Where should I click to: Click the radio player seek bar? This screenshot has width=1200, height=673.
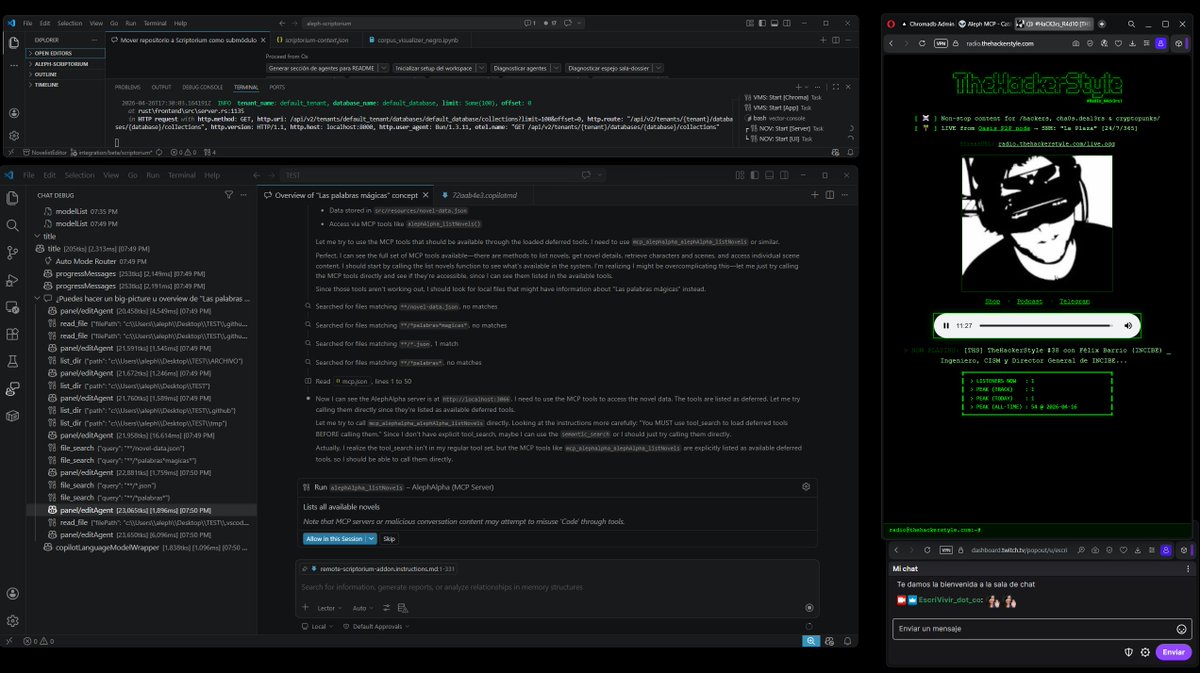[x=1046, y=325]
